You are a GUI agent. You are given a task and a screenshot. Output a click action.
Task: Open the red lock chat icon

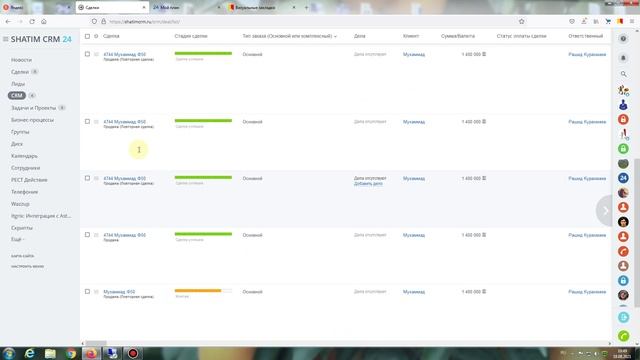tap(623, 119)
